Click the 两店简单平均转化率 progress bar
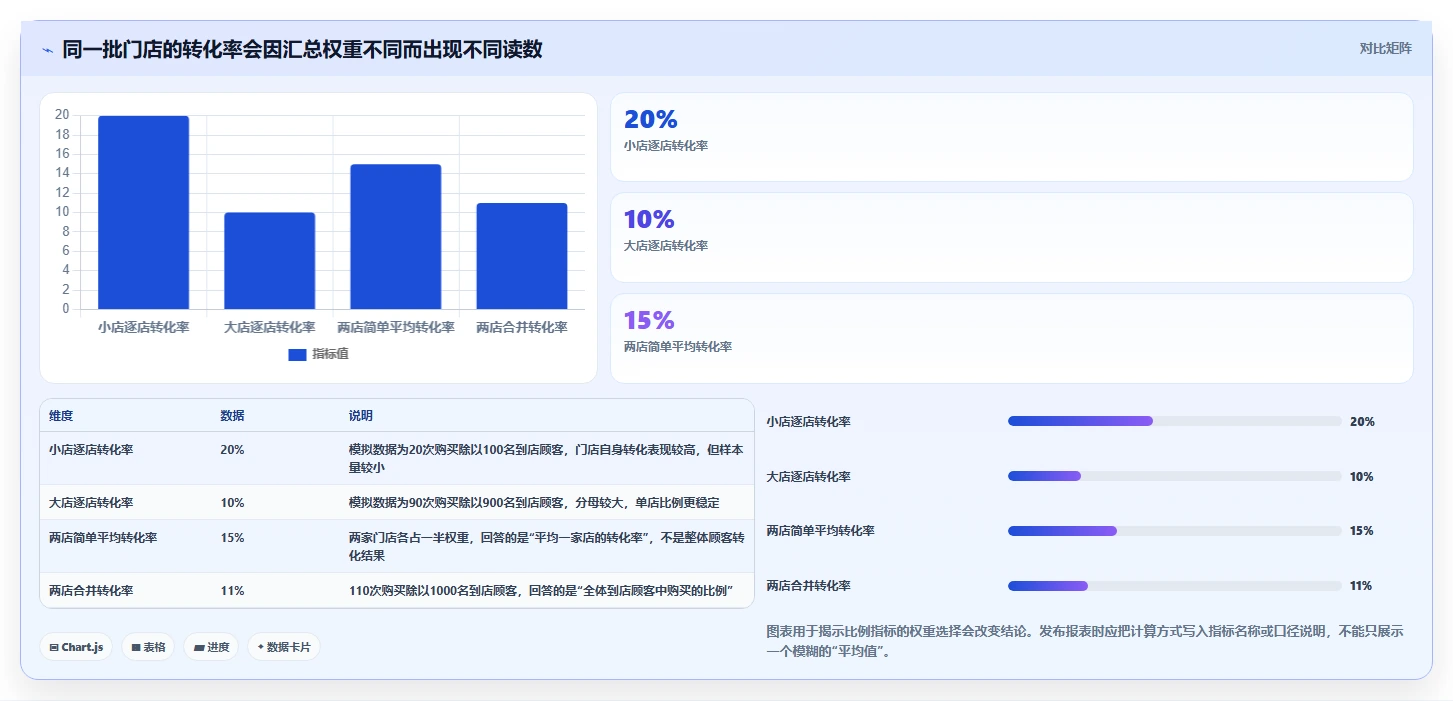Viewport: 1453px width, 701px height. [1175, 530]
